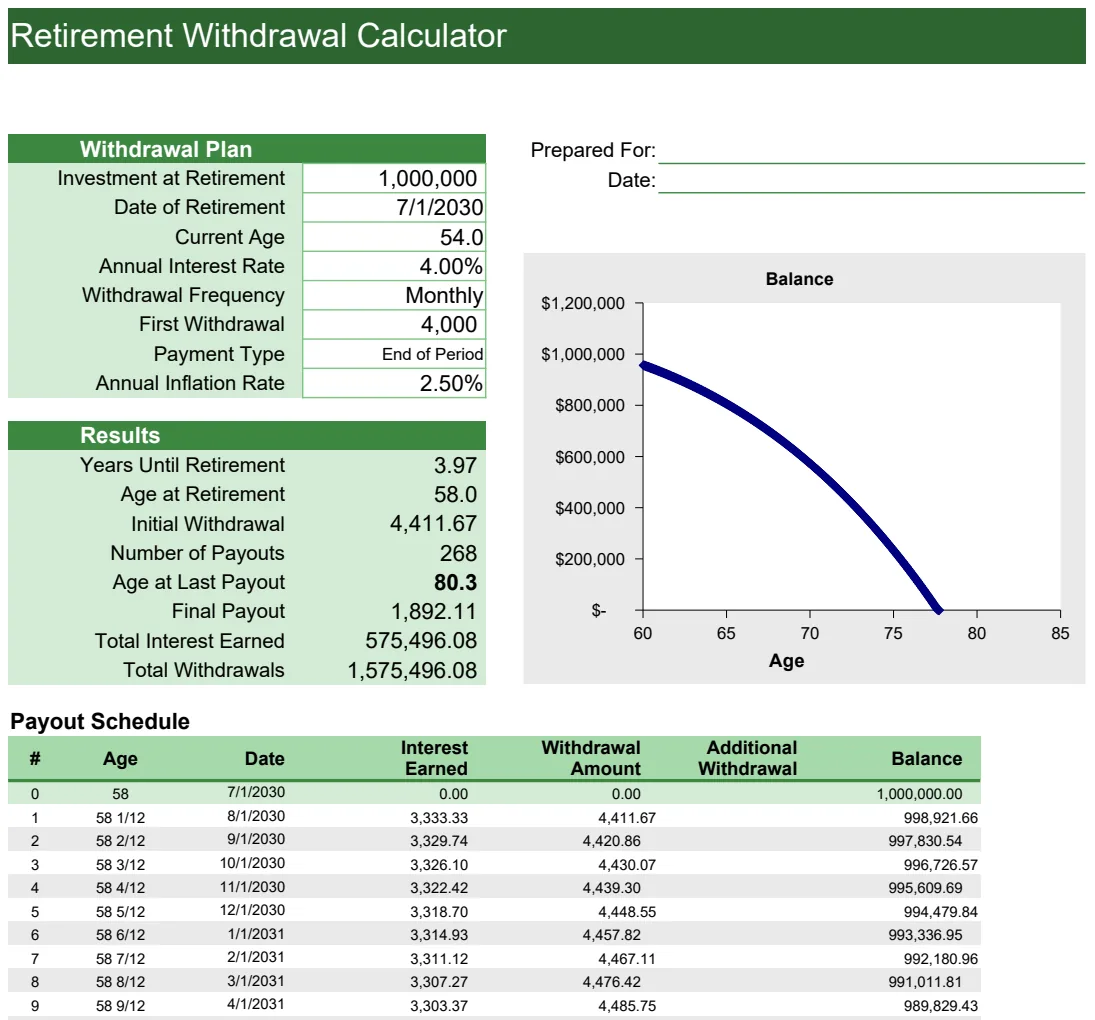Select the balance cell 995,609.69
Viewport: 1095px width, 1020px height.
click(925, 887)
